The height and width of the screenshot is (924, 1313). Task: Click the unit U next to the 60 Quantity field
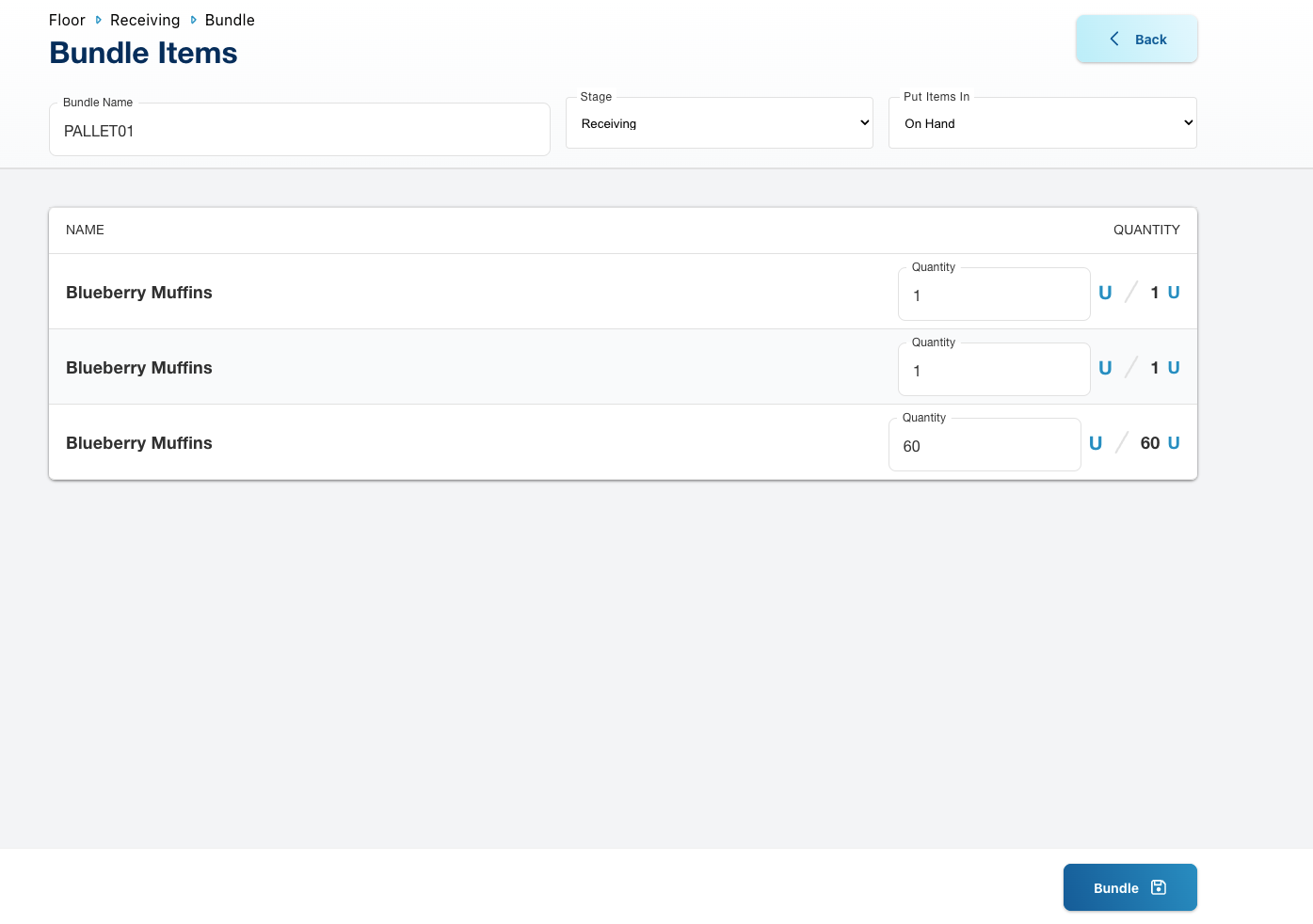click(x=1096, y=443)
